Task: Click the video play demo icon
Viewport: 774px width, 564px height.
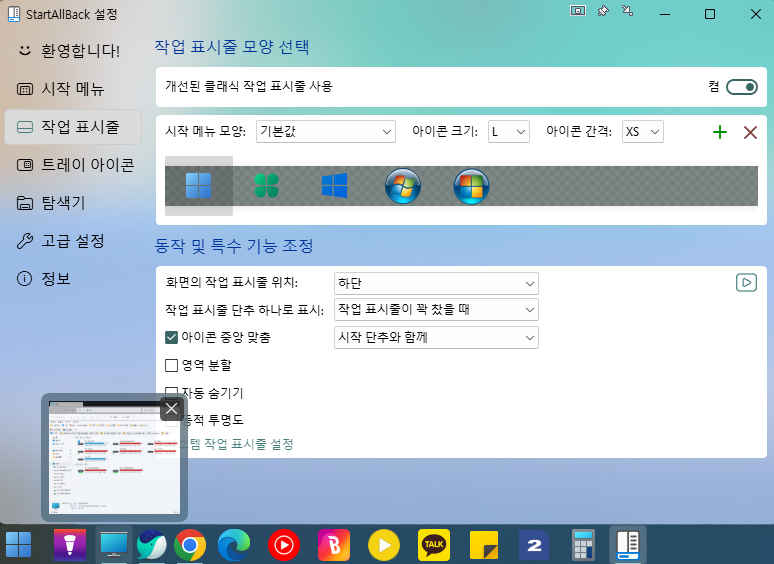Action: click(746, 283)
